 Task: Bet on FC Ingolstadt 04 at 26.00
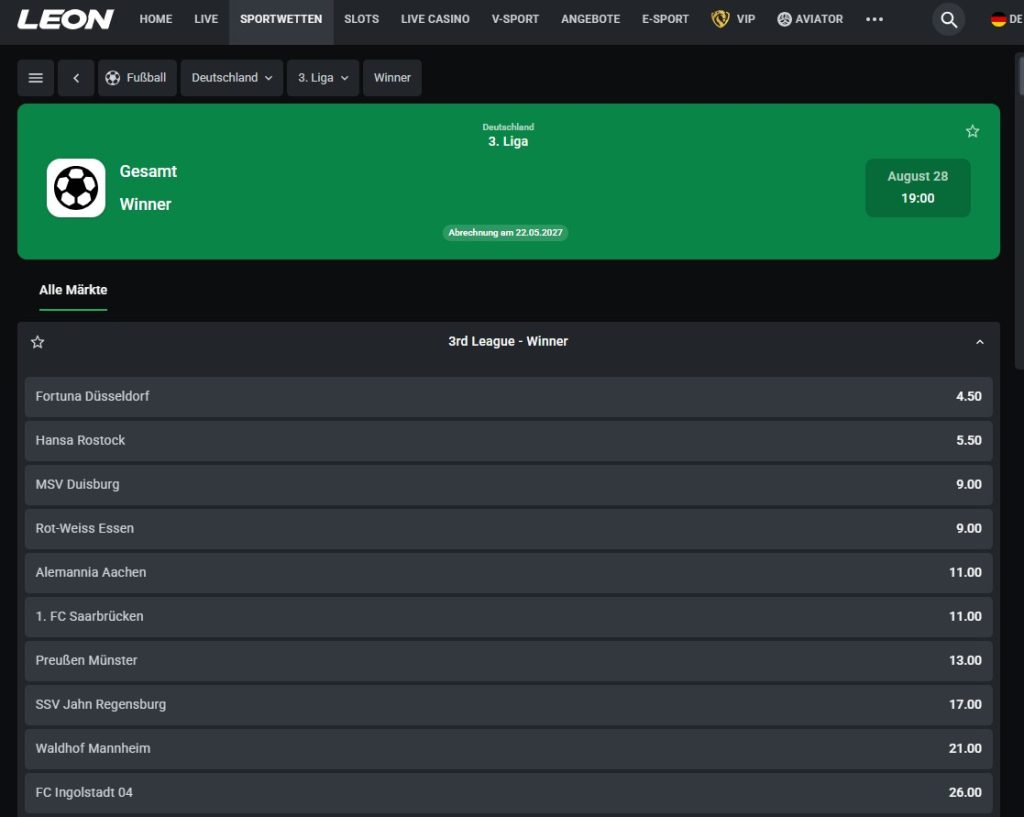[509, 792]
